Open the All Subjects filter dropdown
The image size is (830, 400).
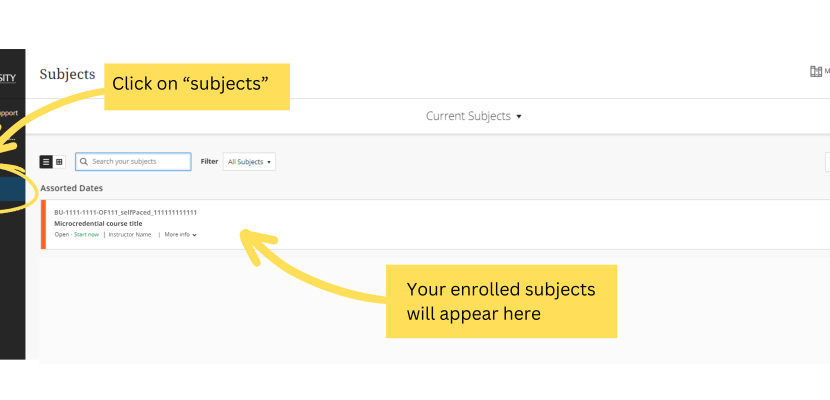coord(249,161)
